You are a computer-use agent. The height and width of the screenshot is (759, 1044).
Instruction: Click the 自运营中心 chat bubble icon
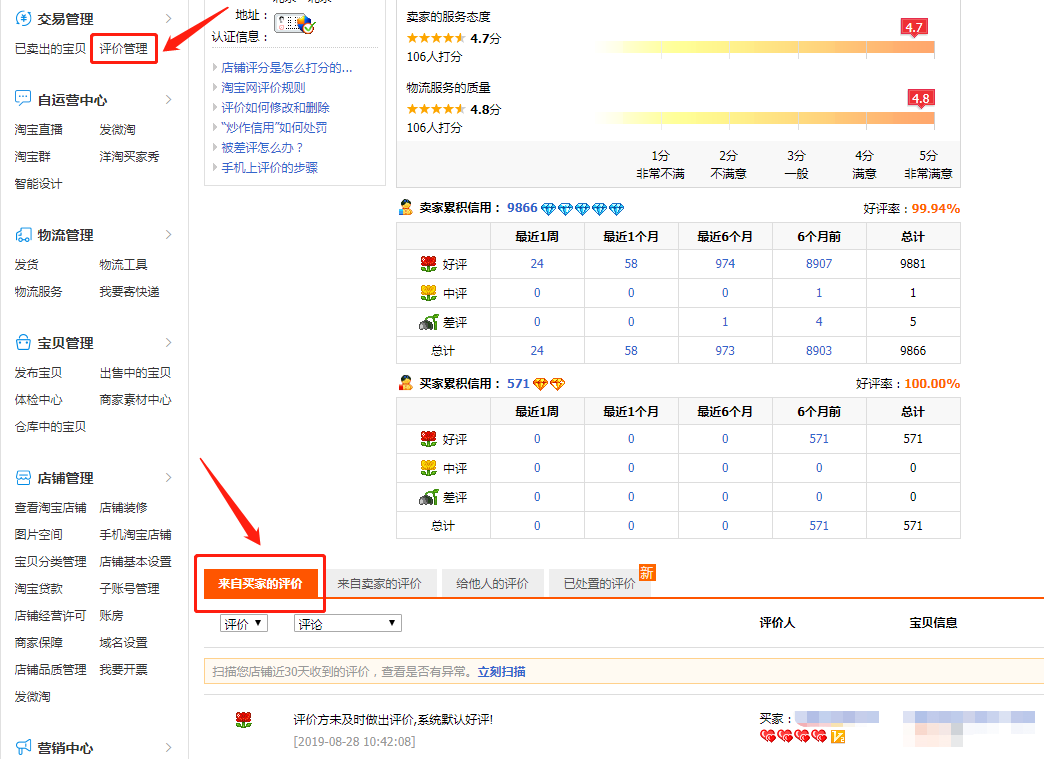[x=22, y=99]
